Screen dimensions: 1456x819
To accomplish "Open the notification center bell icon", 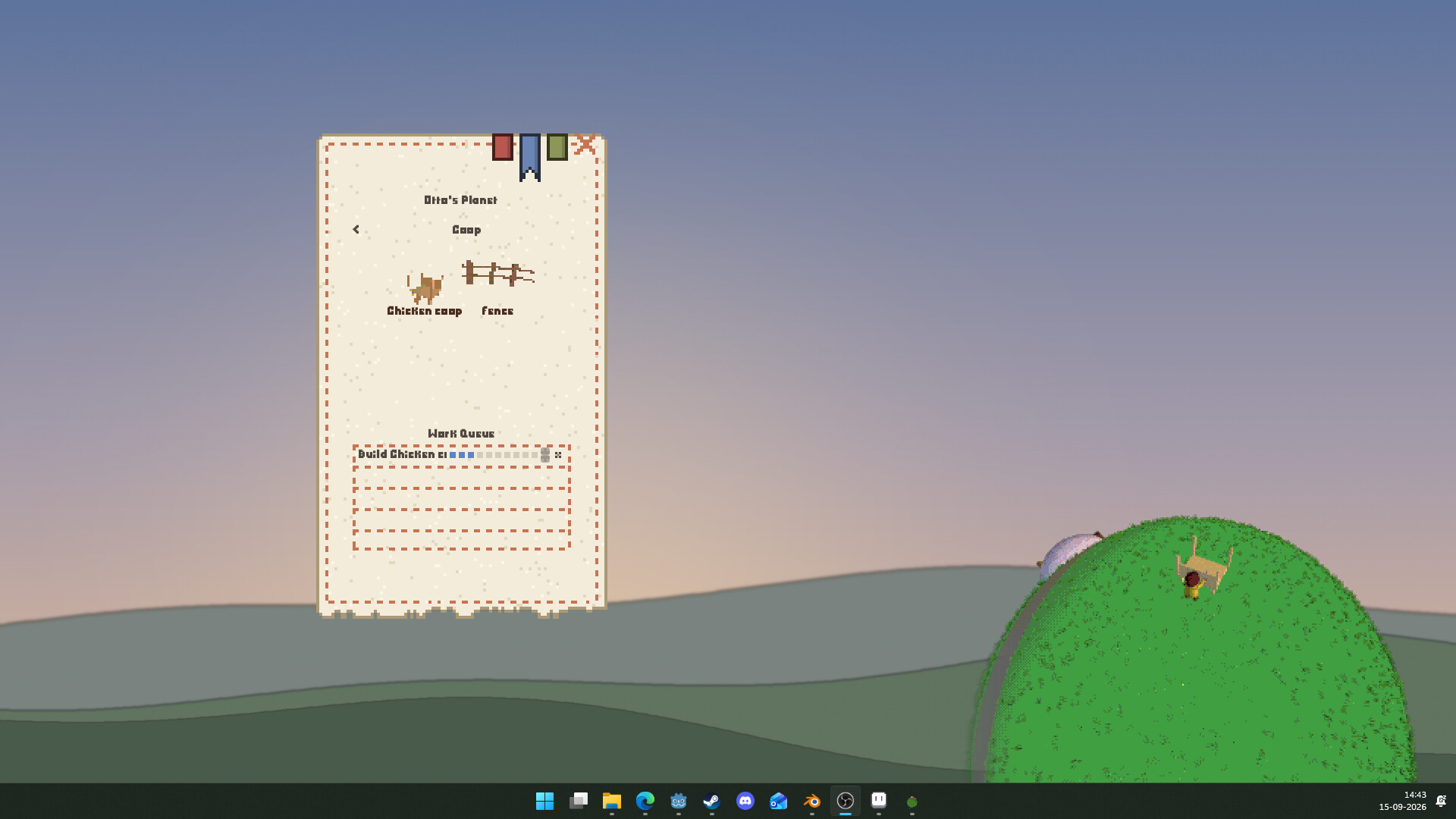I will (x=1442, y=801).
